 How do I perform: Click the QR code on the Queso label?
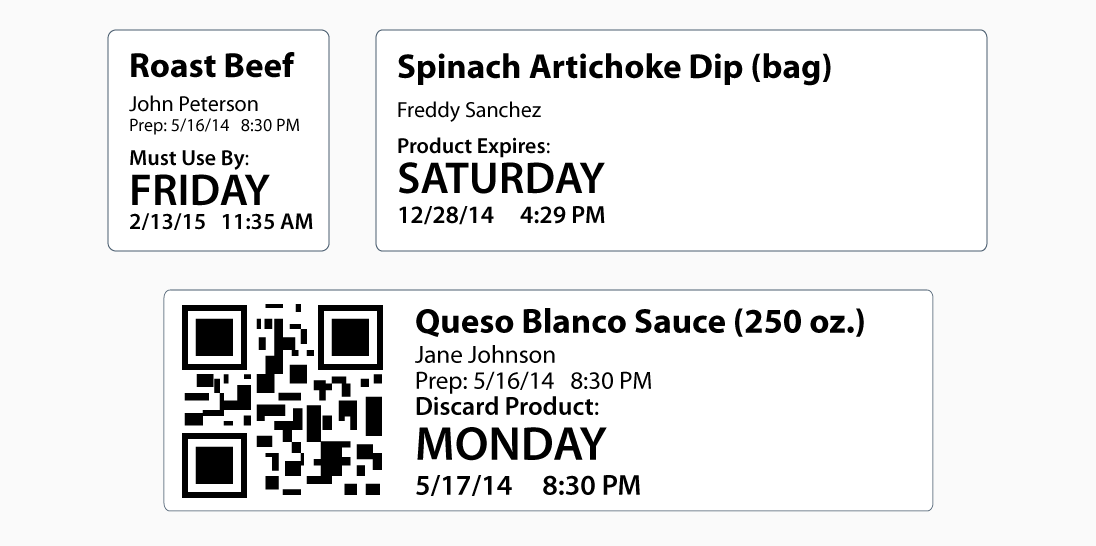pos(282,401)
